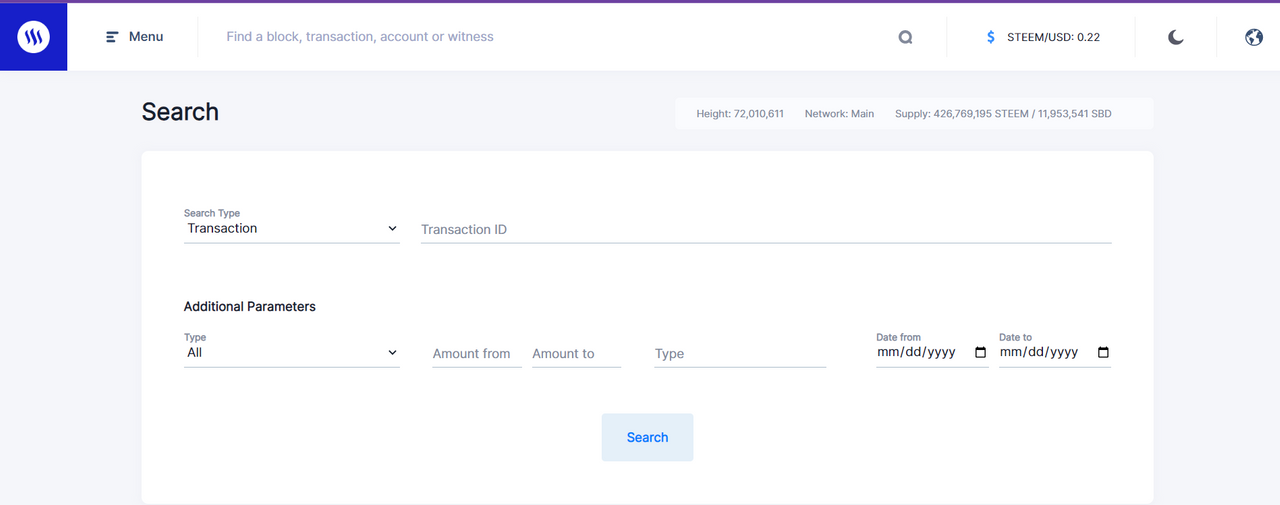Click the Search page heading

pos(180,112)
